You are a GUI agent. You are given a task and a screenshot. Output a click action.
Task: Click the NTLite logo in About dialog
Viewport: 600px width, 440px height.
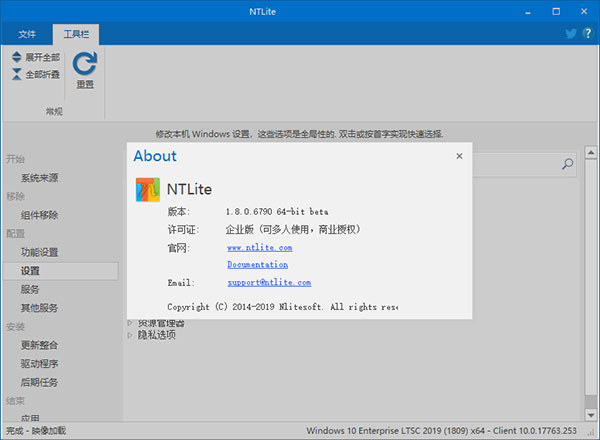[x=148, y=188]
